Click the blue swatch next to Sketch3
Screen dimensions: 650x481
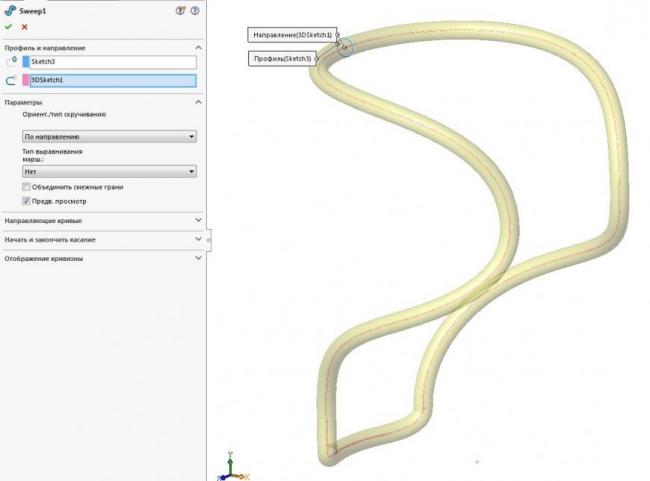[26, 62]
